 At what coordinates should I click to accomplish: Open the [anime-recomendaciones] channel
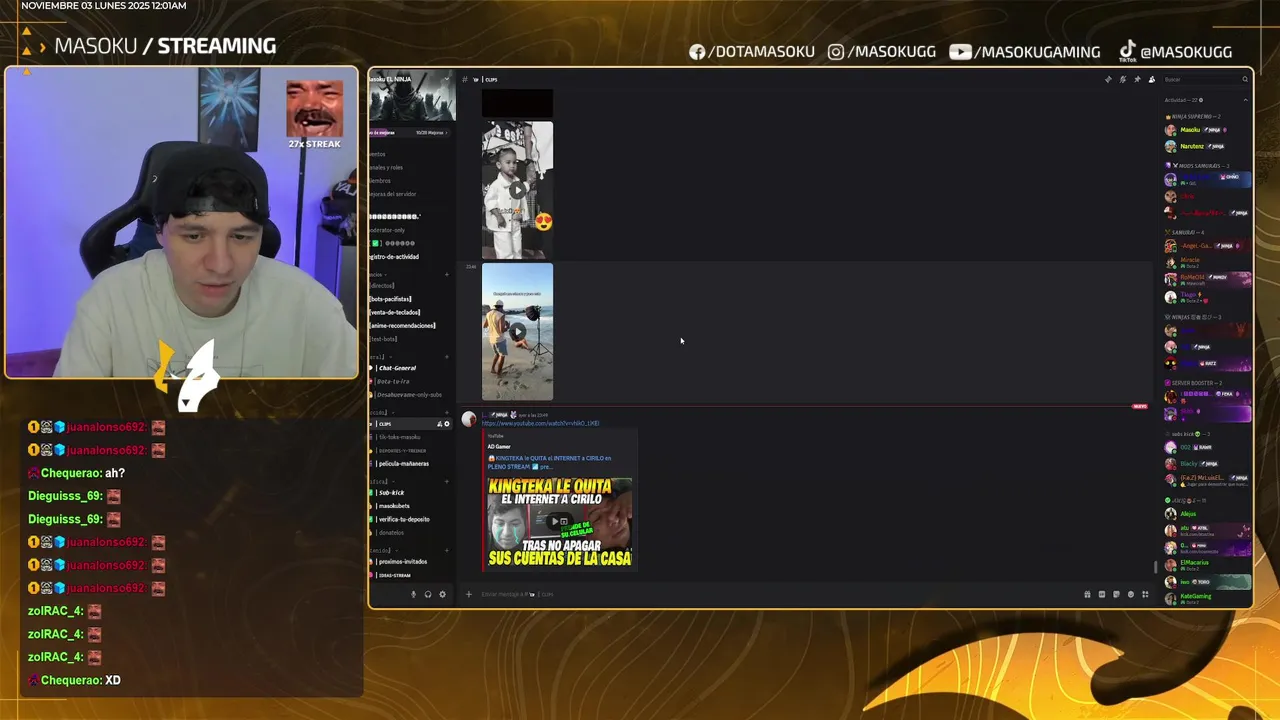pos(402,325)
